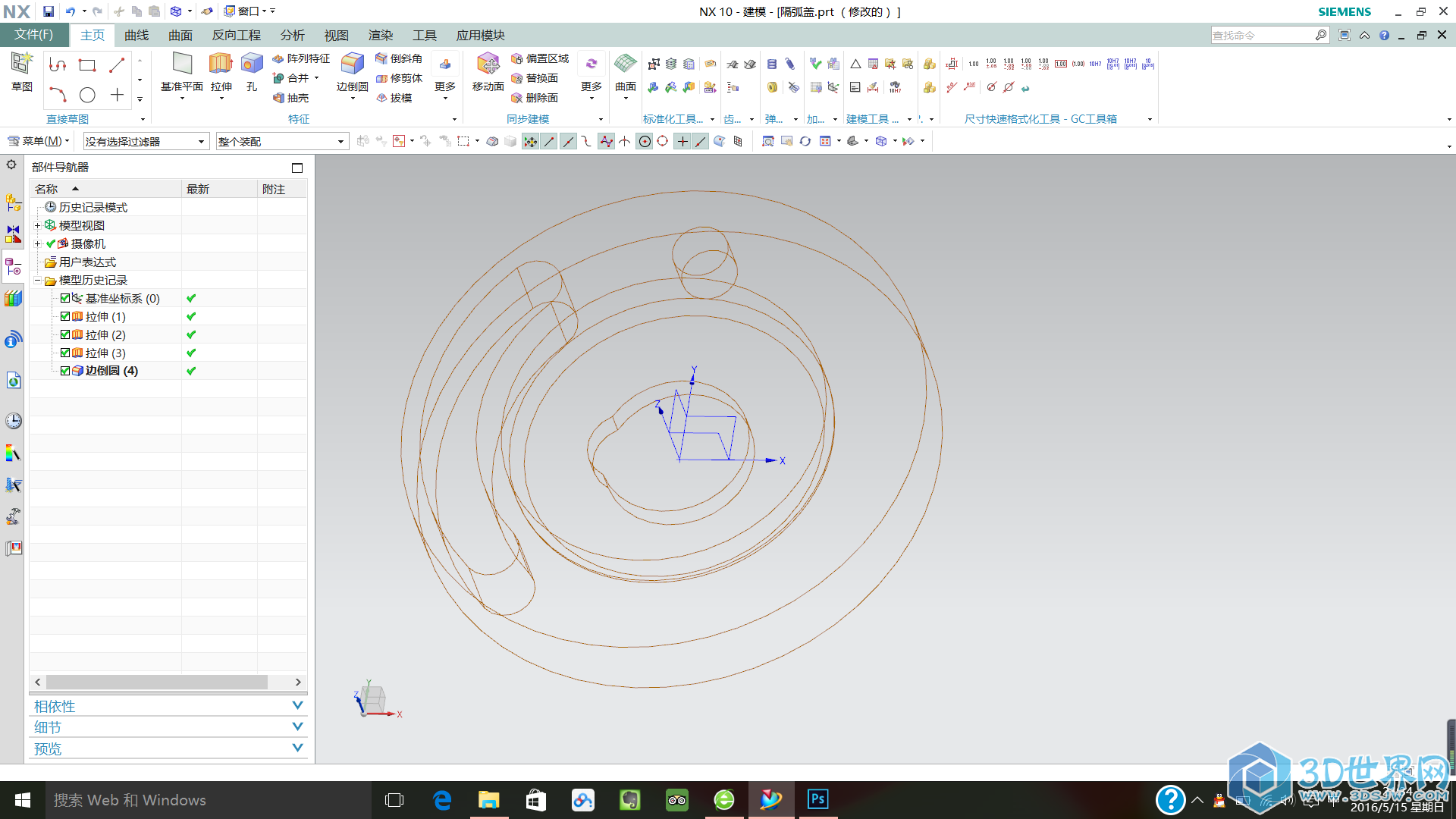This screenshot has height=819, width=1456.
Task: Open the History clock sidebar icon
Action: (13, 421)
